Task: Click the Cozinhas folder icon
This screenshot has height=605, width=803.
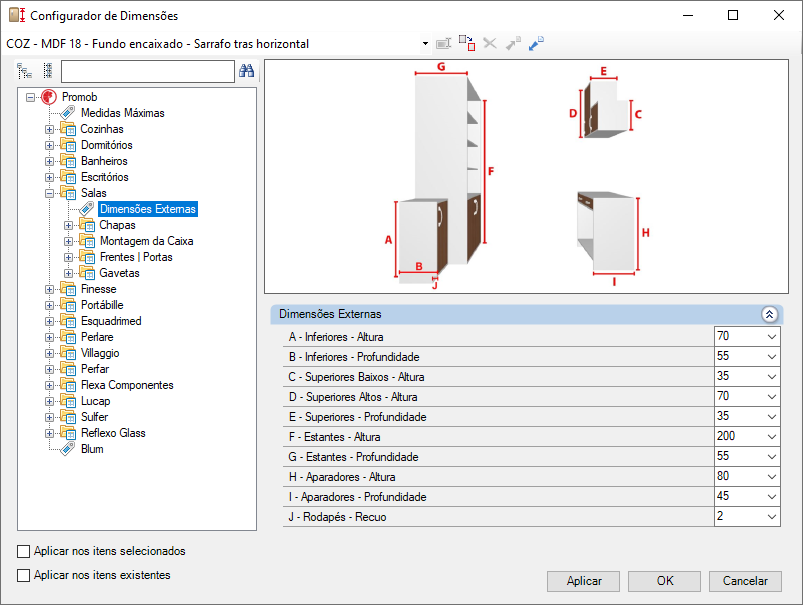Action: [x=68, y=129]
